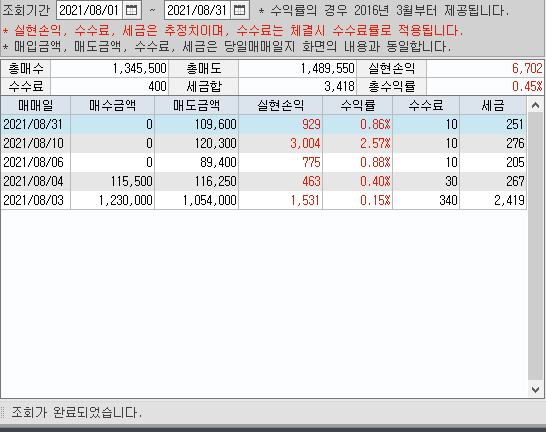Click realized profit 929
Screen dimensions: 546x432
(x=311, y=124)
